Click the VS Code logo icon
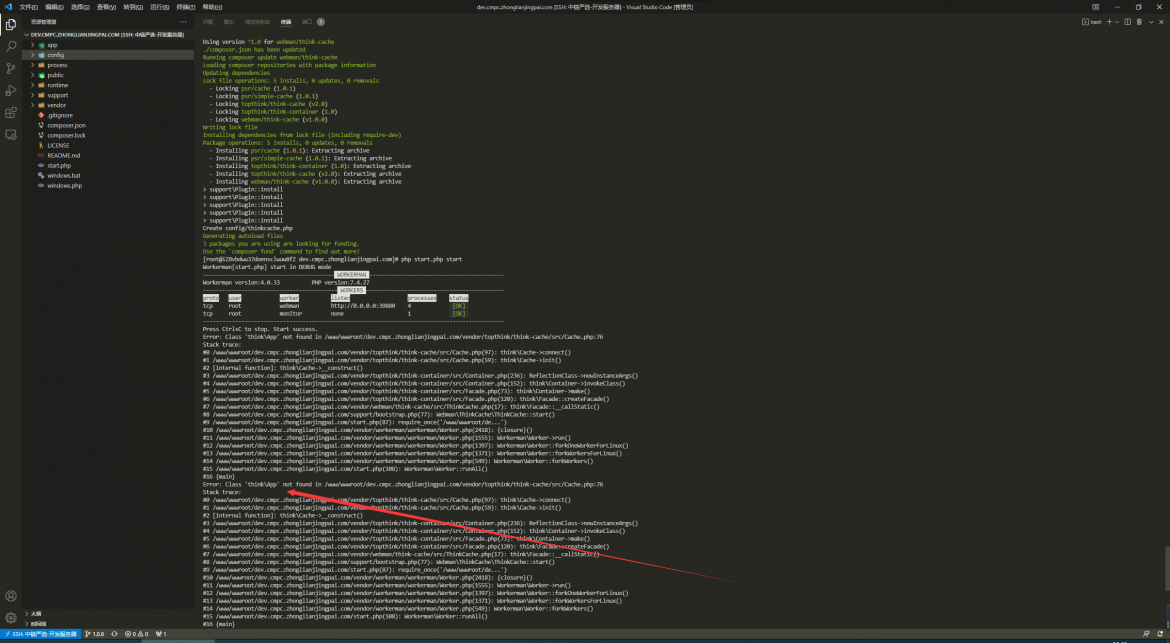This screenshot has width=1170, height=643. [8, 7]
